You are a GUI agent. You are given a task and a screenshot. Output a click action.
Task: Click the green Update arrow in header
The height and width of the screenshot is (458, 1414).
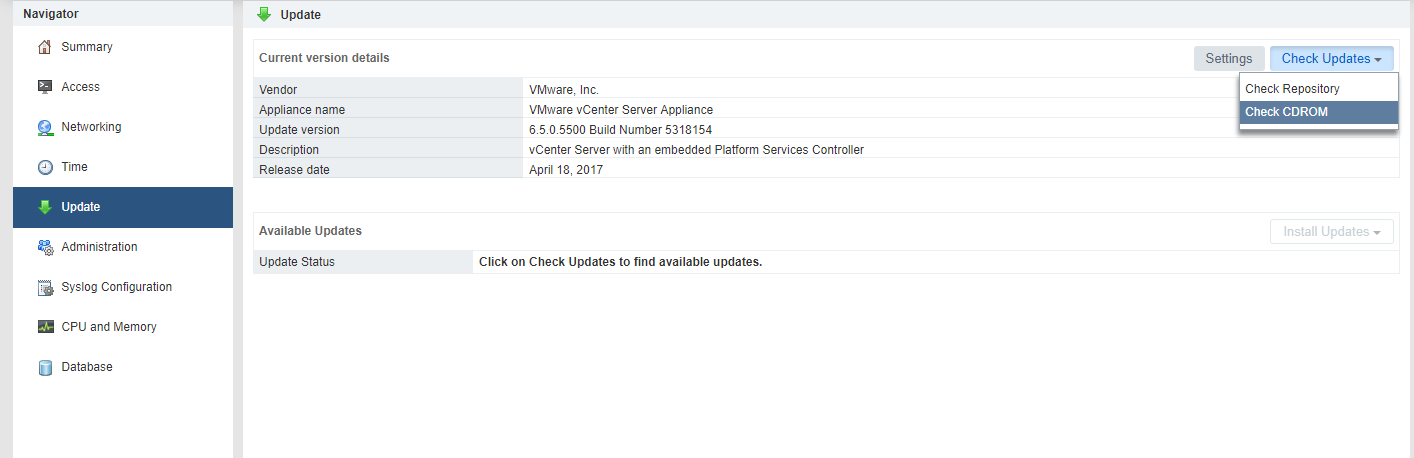tap(264, 14)
